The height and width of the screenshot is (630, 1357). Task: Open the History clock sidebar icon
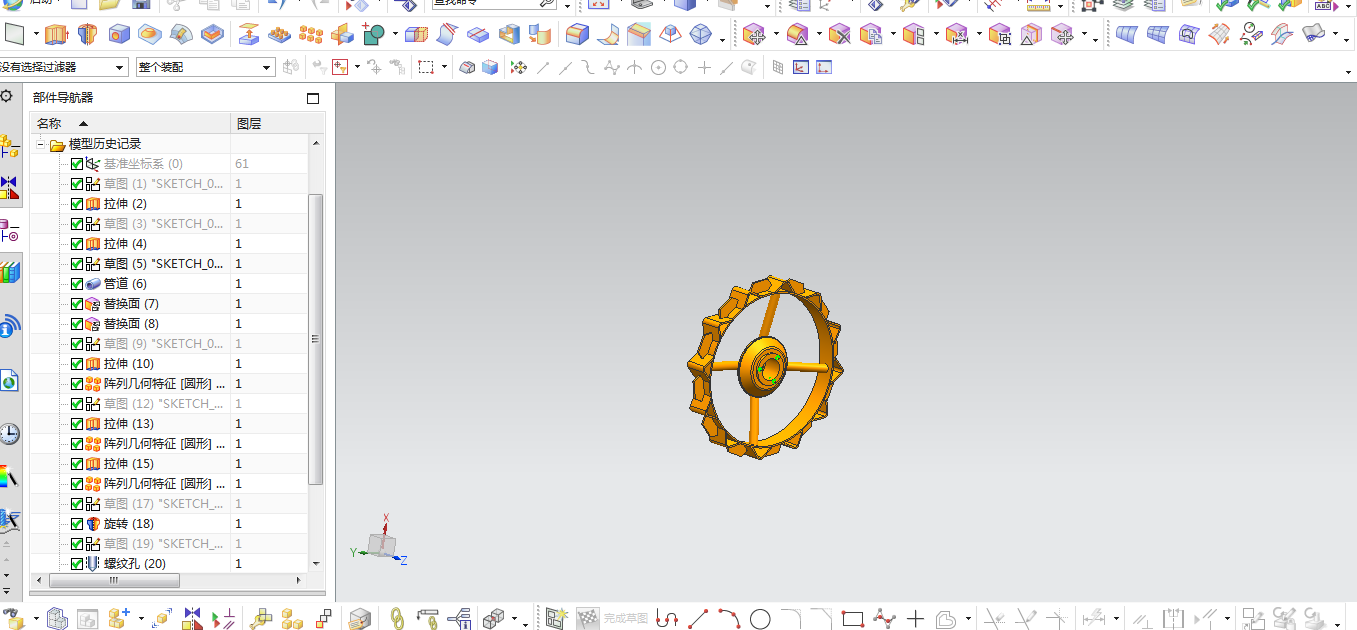pyautogui.click(x=9, y=433)
